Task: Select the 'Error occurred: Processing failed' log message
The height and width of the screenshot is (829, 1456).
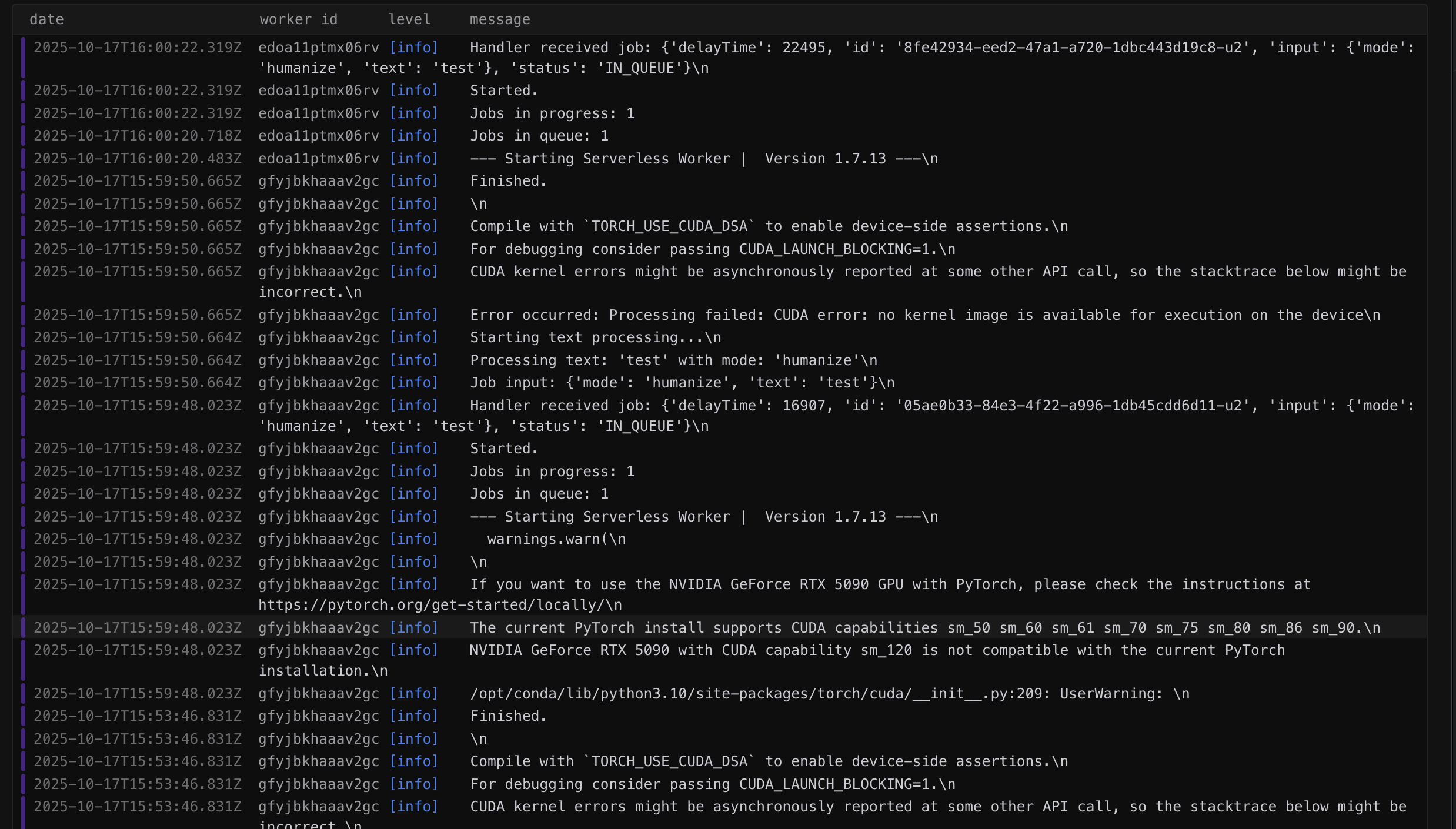Action: (x=924, y=315)
